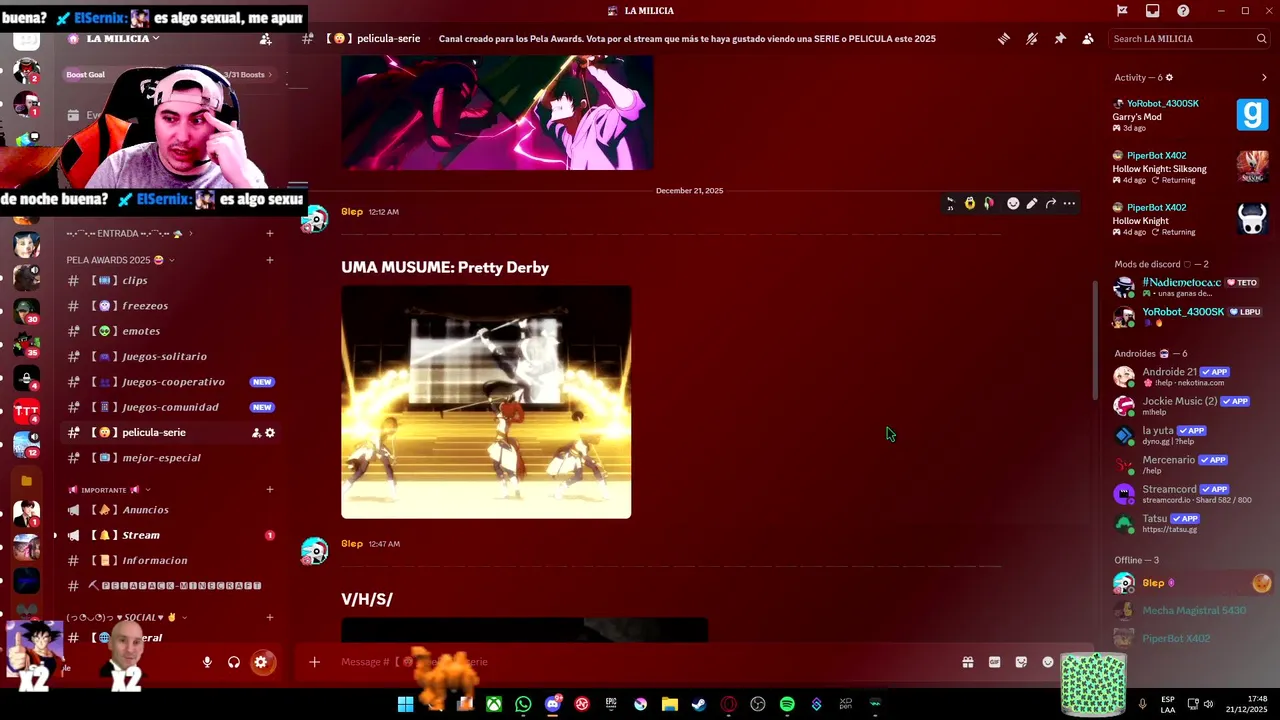1280x720 pixels.
Task: Open PiperBot X402 Silksong activity card
Action: 1190,167
